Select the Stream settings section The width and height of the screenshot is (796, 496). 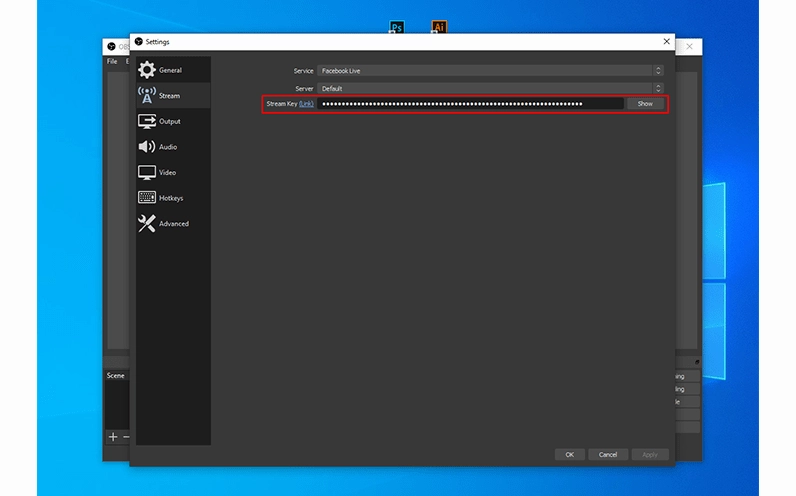[x=169, y=96]
